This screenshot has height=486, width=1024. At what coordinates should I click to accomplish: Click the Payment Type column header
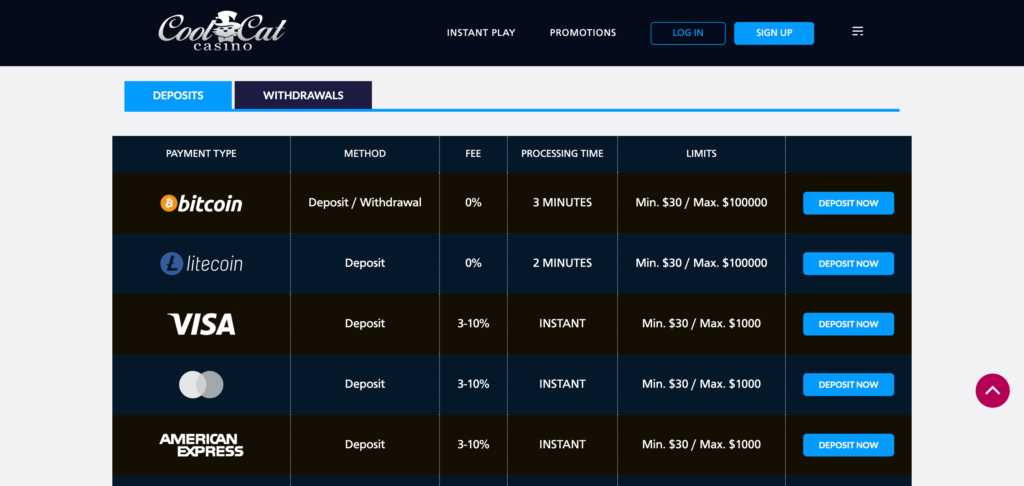tap(201, 154)
